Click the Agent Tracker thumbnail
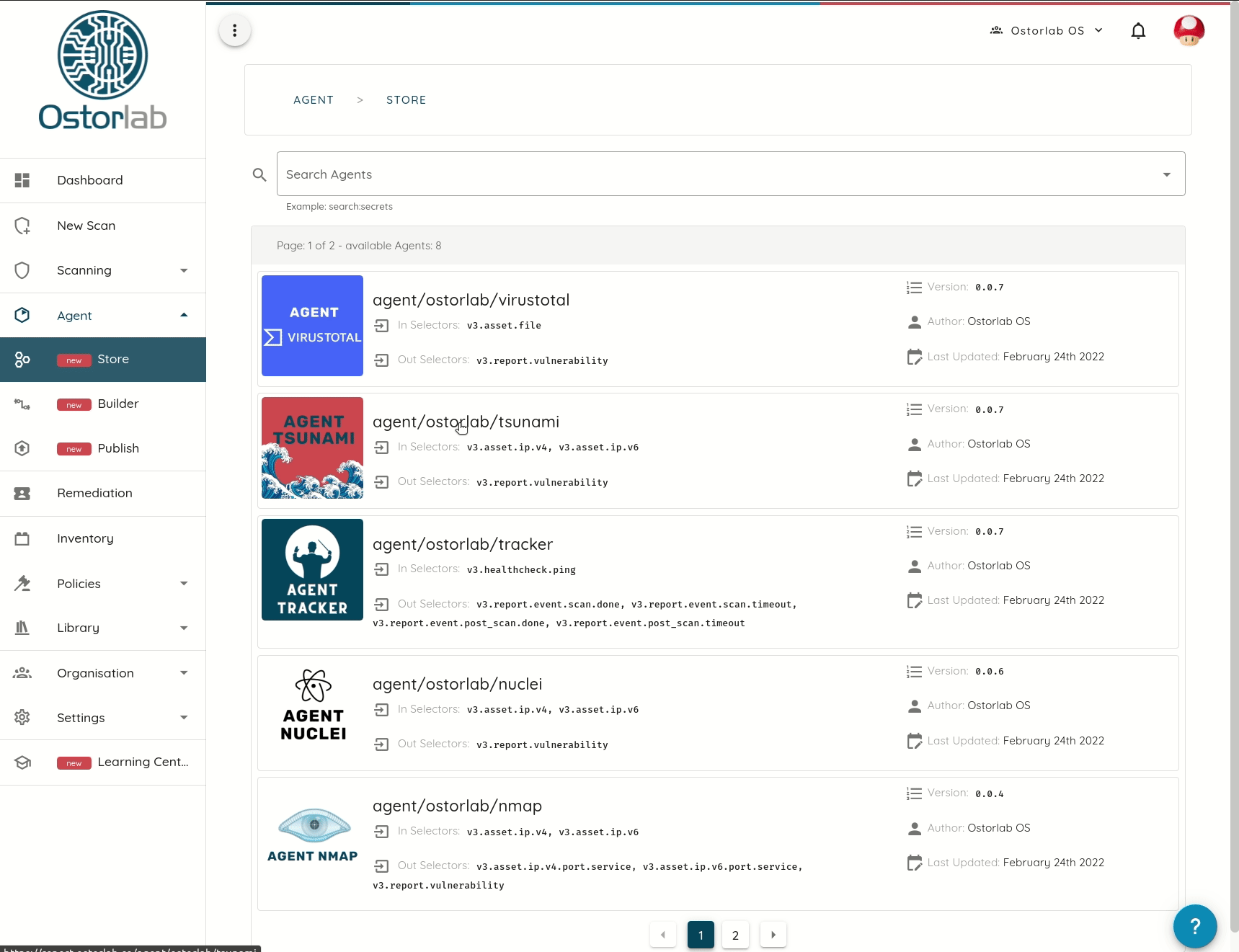 coord(312,569)
